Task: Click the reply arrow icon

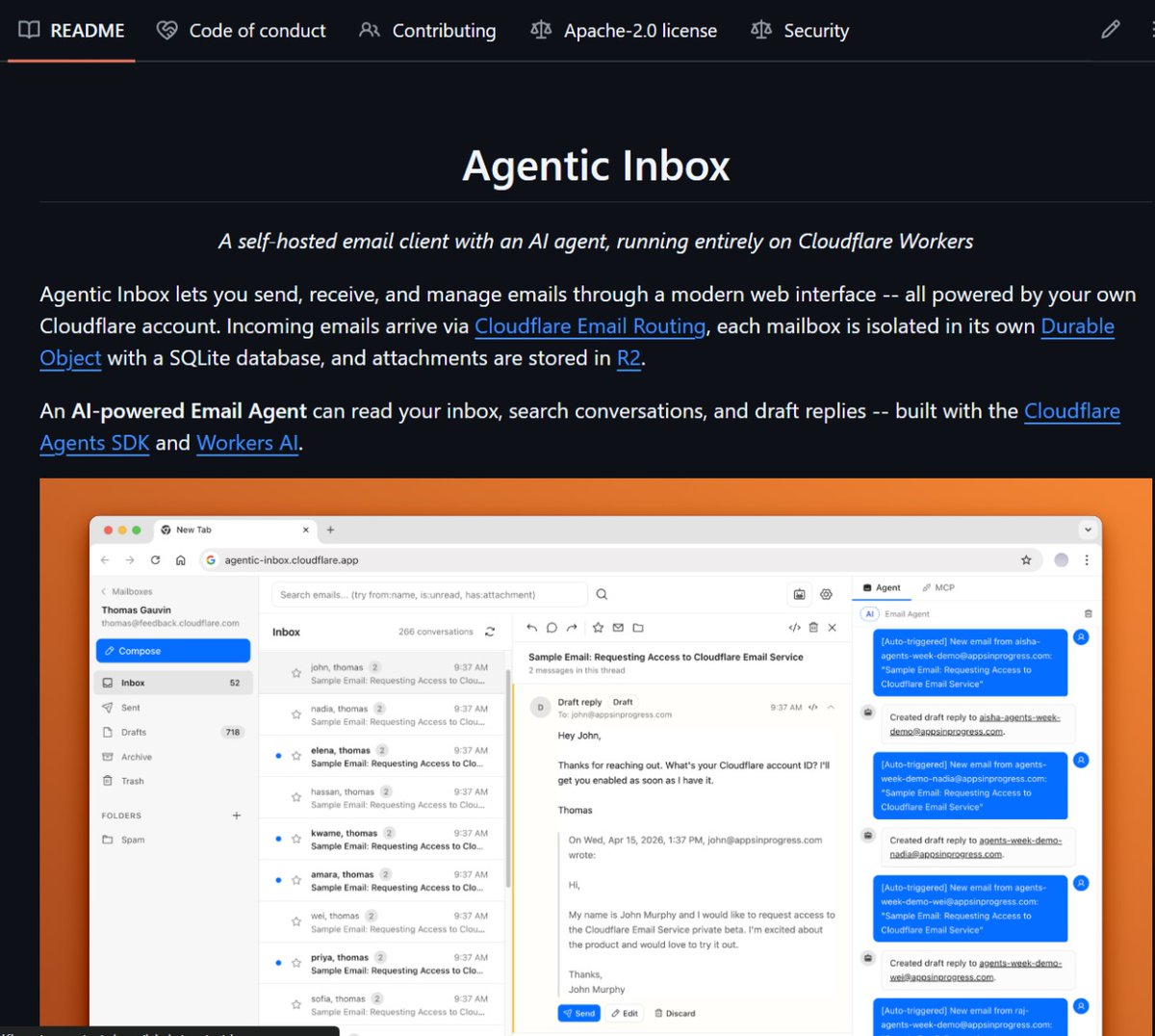Action: (x=531, y=628)
